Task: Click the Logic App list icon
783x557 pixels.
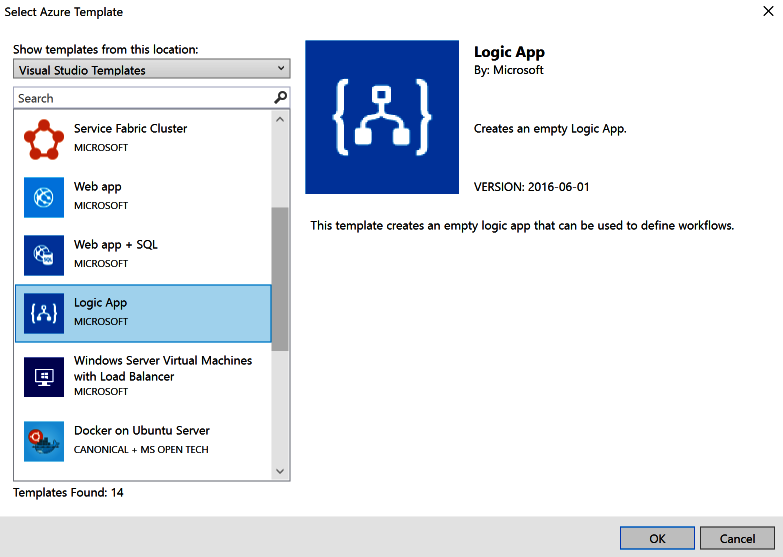Action: pos(43,313)
